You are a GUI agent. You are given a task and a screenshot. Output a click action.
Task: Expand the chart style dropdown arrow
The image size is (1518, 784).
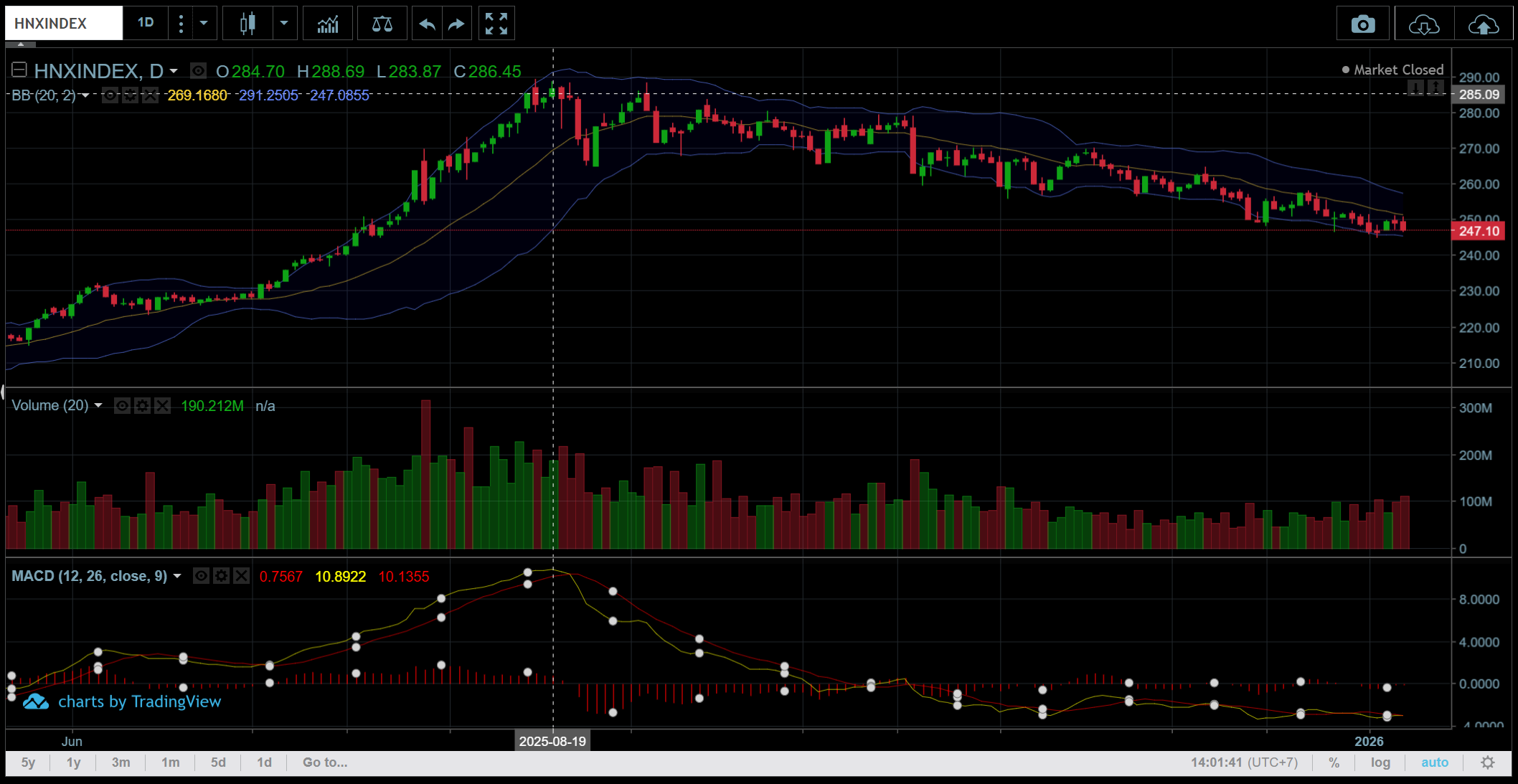pyautogui.click(x=284, y=24)
